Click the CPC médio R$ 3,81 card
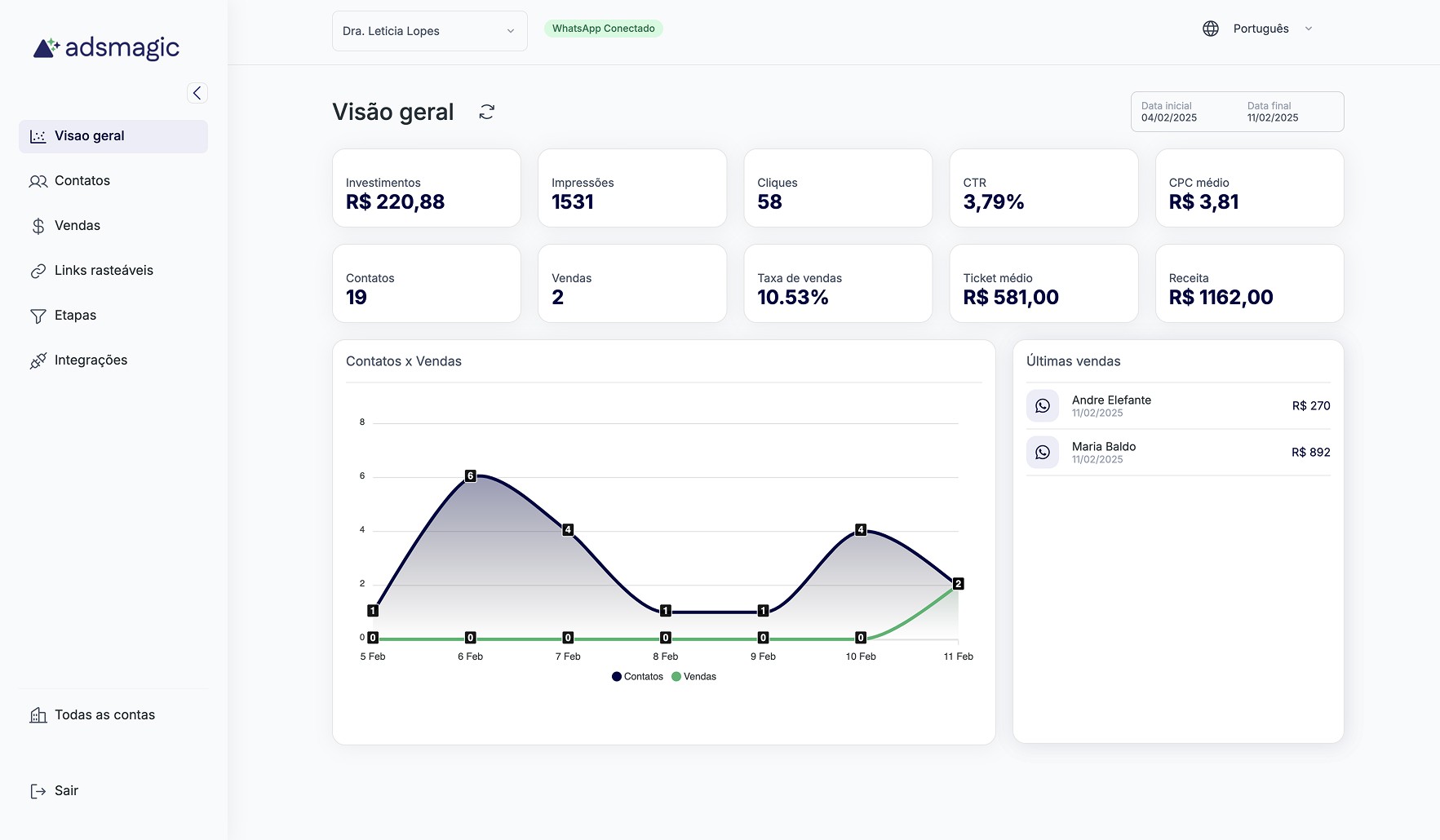 1250,188
